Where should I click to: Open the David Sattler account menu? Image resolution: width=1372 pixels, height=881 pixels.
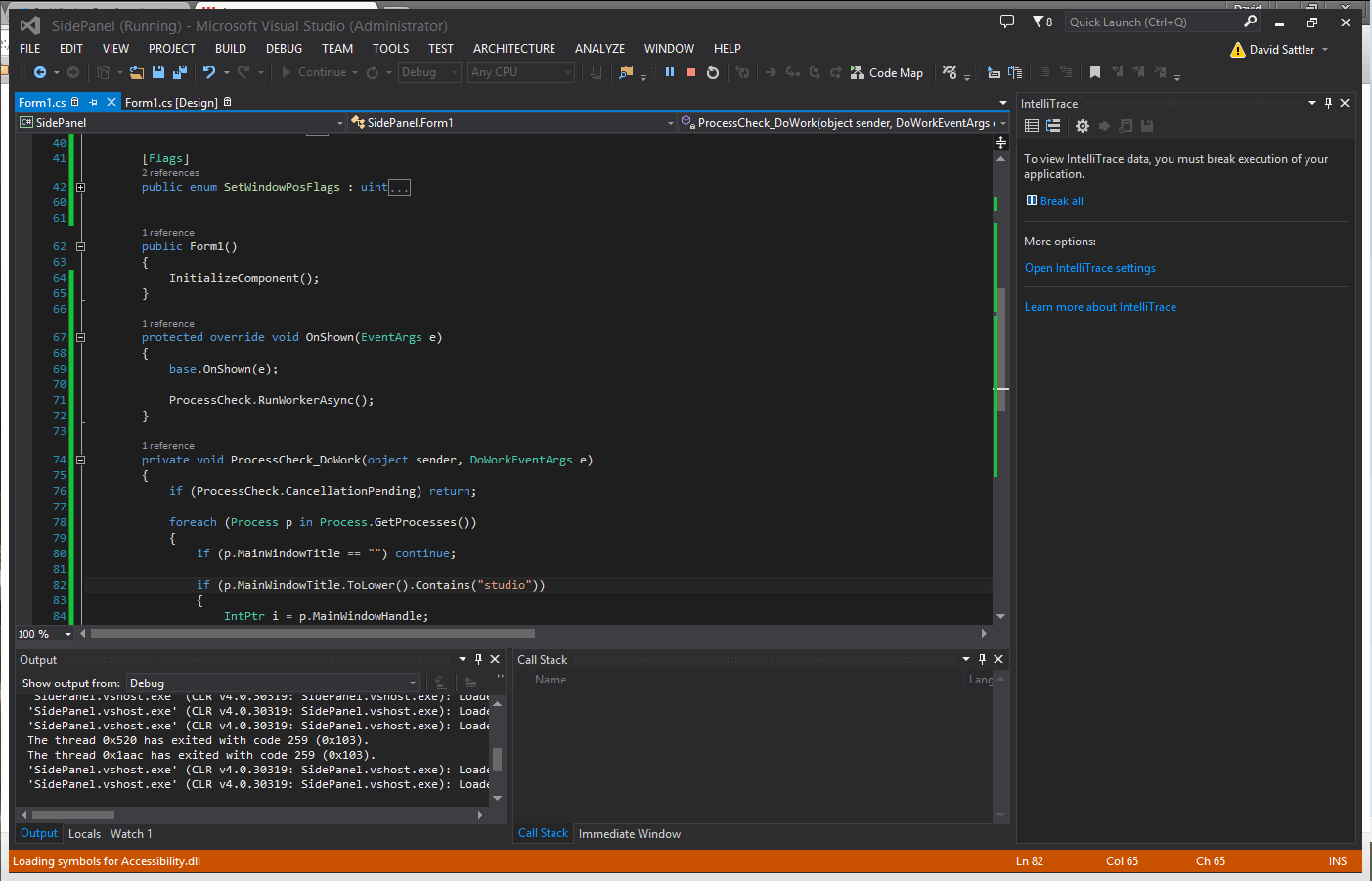pyautogui.click(x=1281, y=49)
